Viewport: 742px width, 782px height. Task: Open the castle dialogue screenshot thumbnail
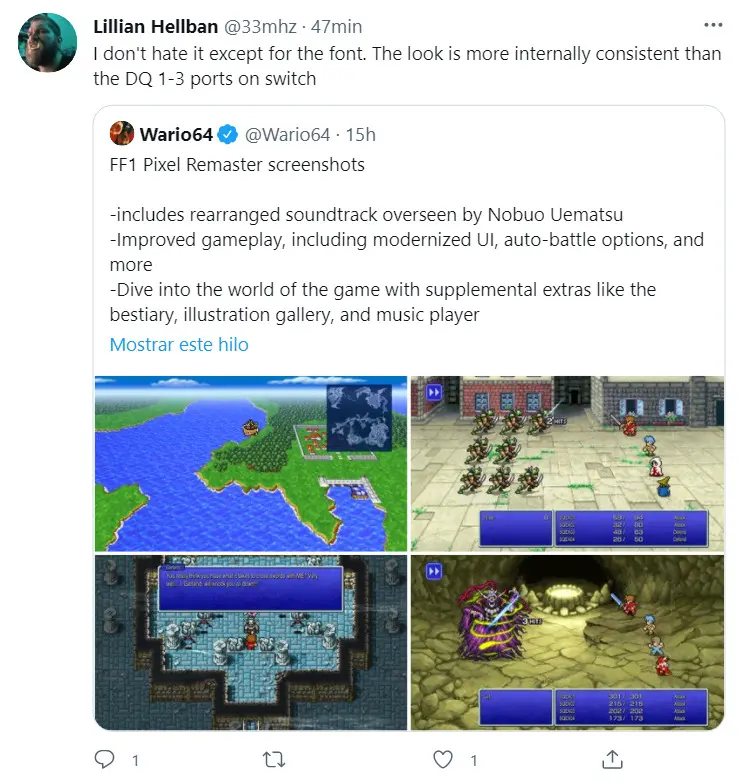pyautogui.click(x=251, y=643)
